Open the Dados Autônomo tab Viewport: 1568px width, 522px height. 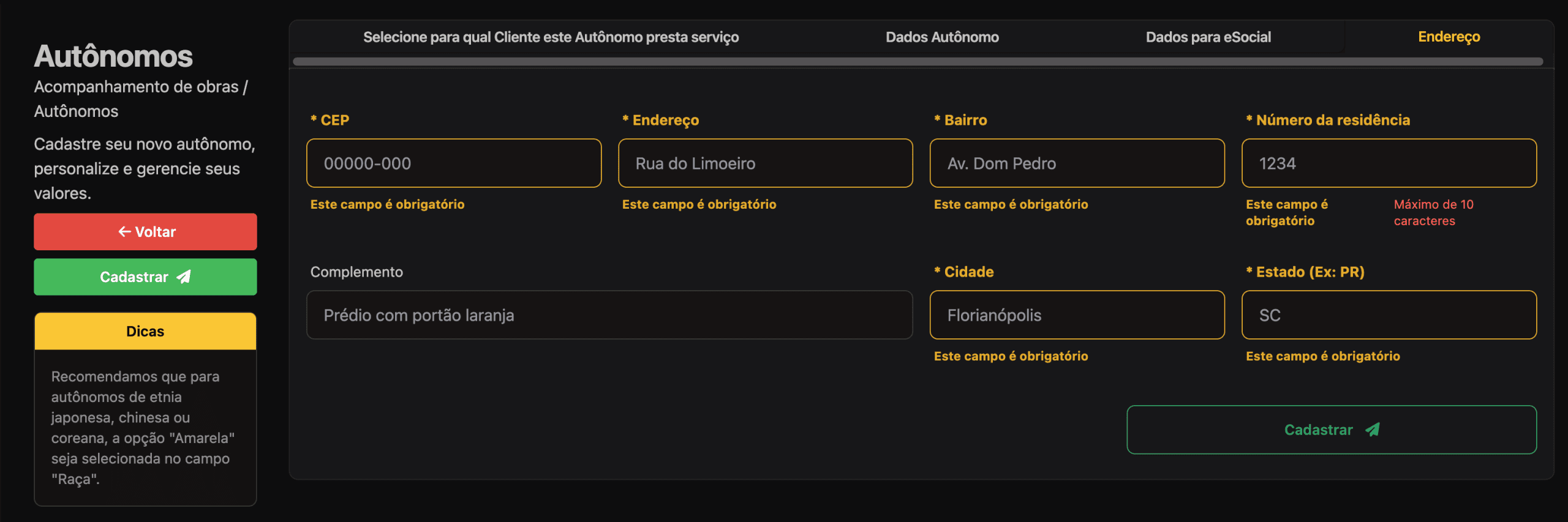941,37
